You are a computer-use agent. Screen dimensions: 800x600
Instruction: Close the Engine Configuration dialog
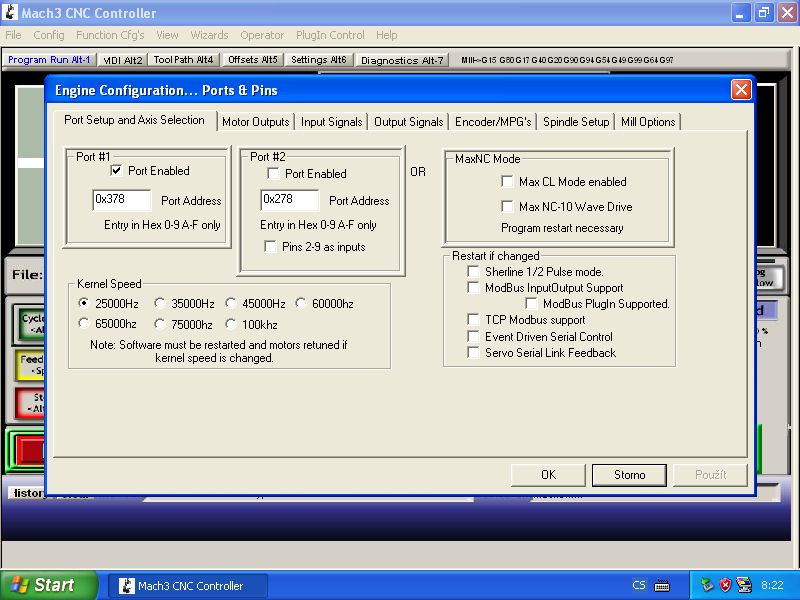(x=740, y=90)
